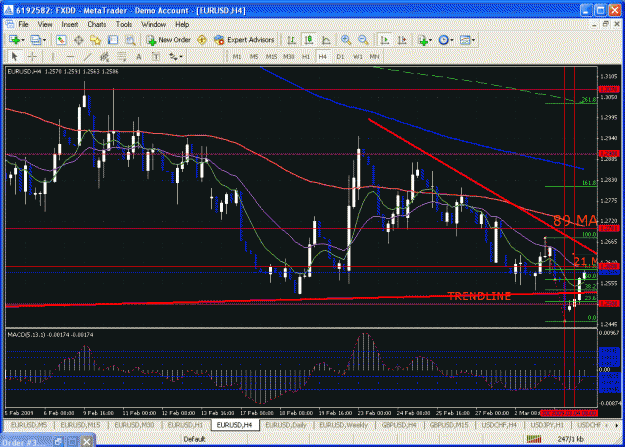Toggle the Navigator folder-star icon
Viewport: 625px width, 447px height.
[x=96, y=40]
